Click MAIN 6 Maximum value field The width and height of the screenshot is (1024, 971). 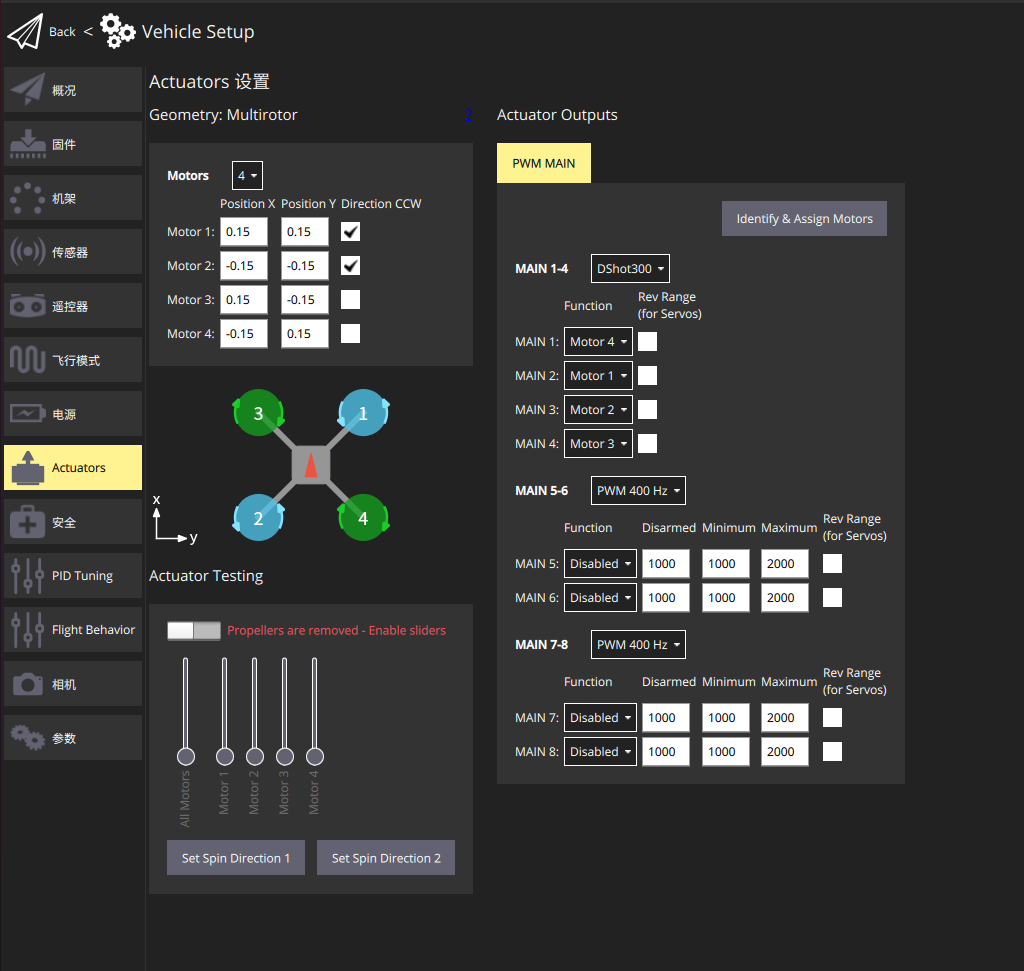(x=784, y=597)
